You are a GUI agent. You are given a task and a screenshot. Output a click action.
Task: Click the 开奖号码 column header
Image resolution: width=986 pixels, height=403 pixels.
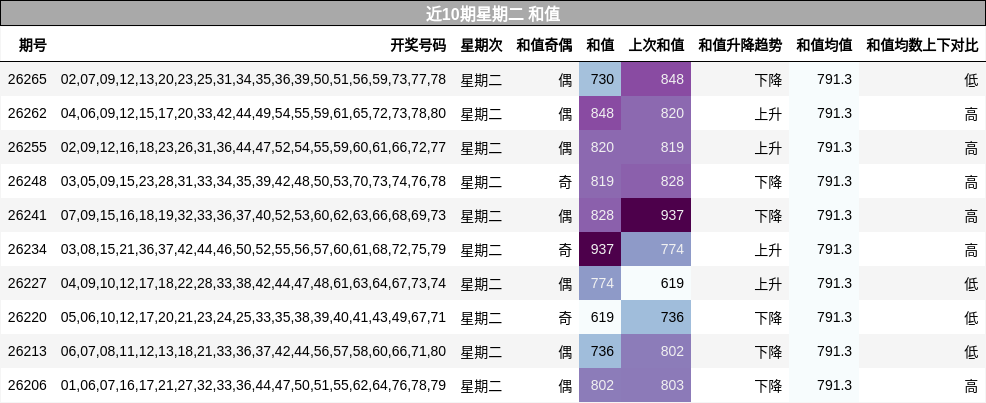(x=418, y=45)
